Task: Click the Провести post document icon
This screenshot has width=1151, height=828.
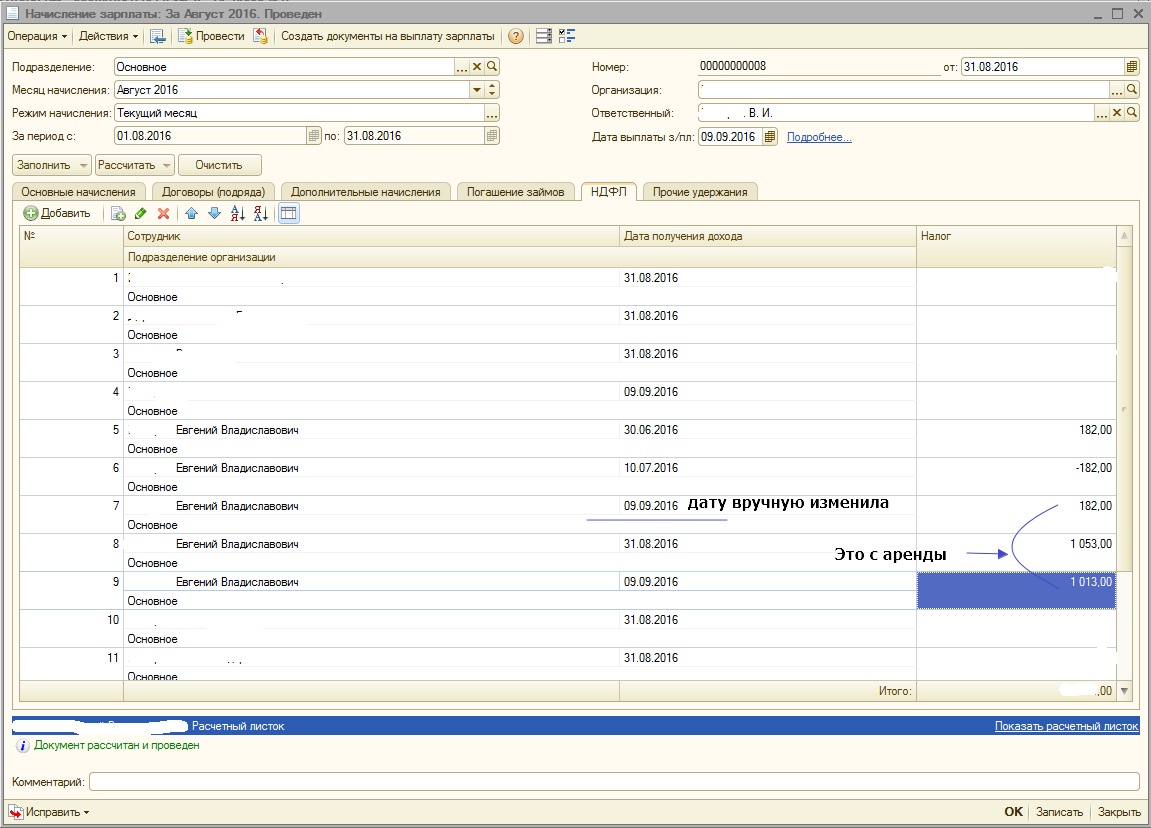Action: 186,36
